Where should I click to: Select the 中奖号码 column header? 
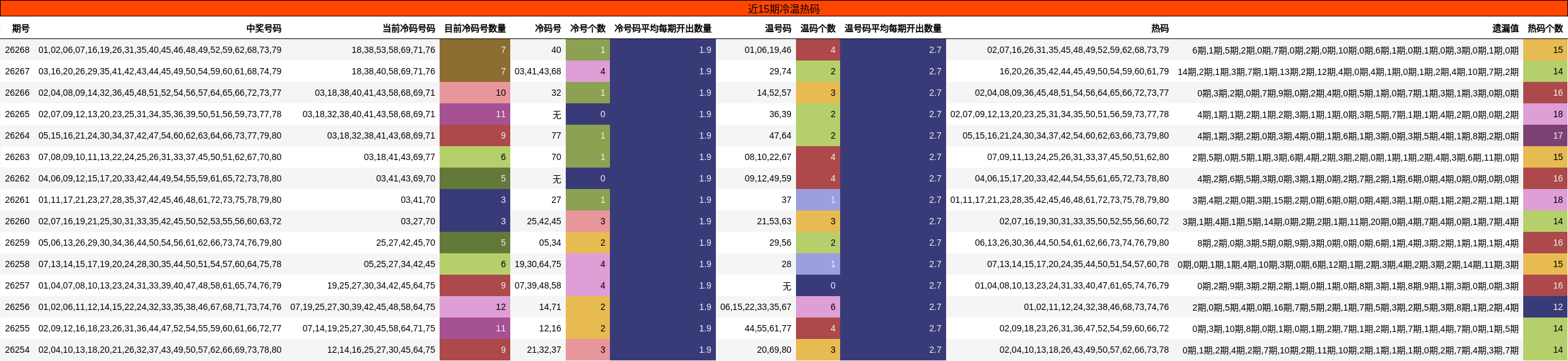[x=264, y=28]
